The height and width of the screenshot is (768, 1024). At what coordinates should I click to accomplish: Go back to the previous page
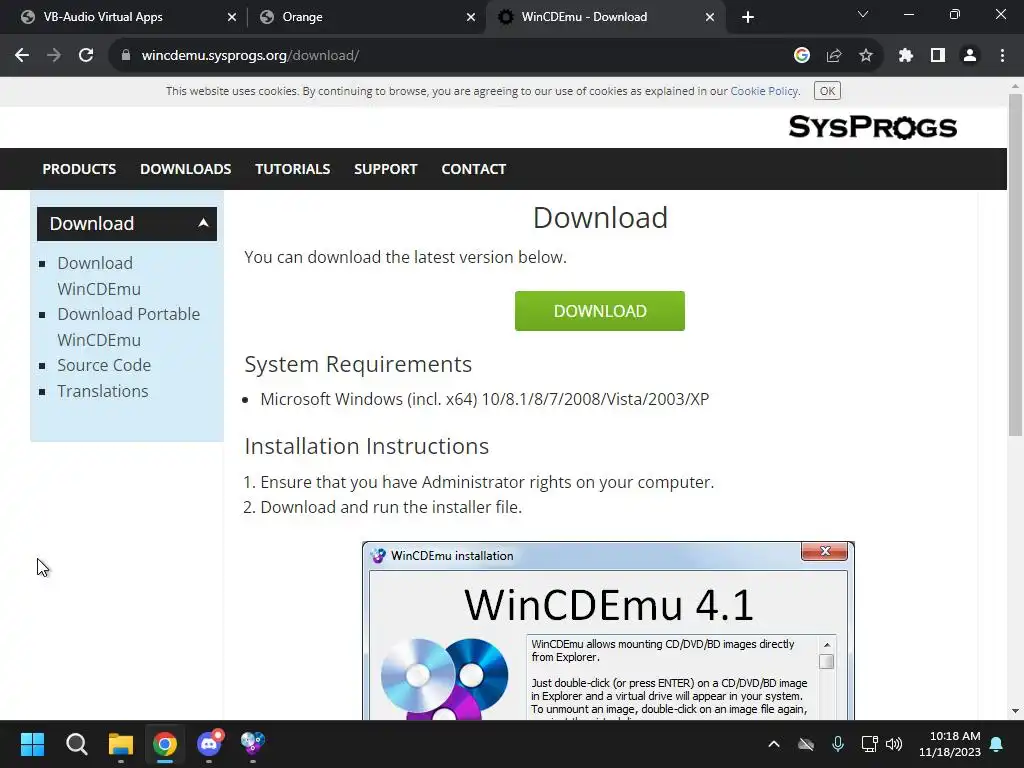pyautogui.click(x=22, y=56)
